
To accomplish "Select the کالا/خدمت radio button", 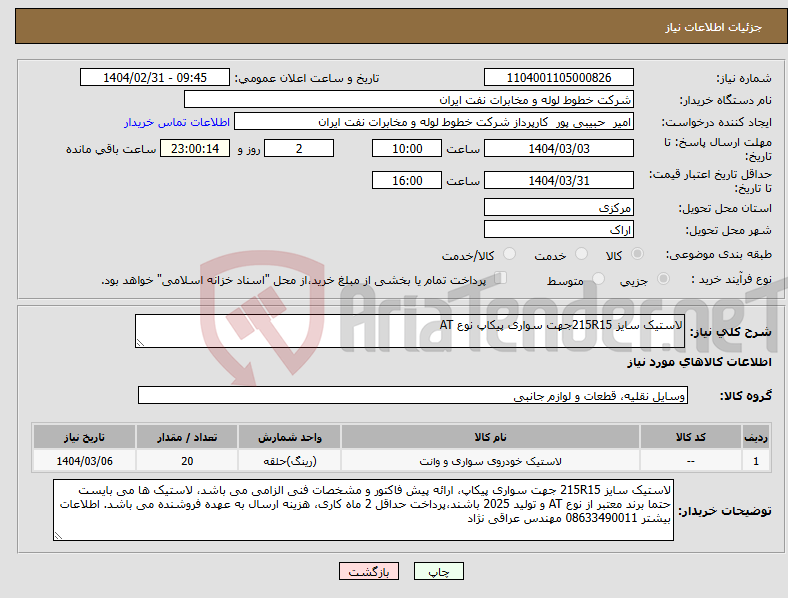I will tap(510, 254).
